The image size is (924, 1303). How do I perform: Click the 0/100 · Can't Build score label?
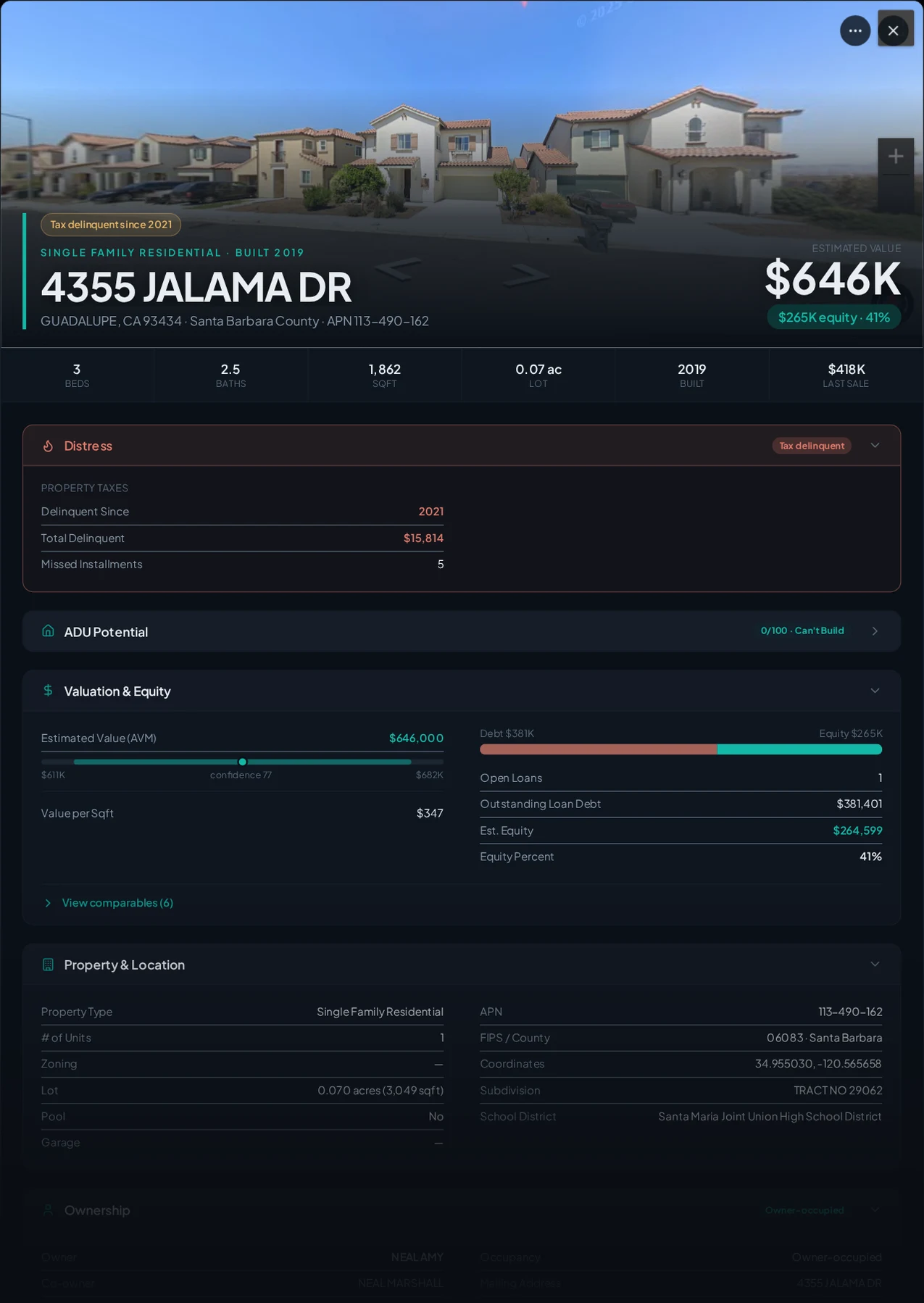click(802, 630)
